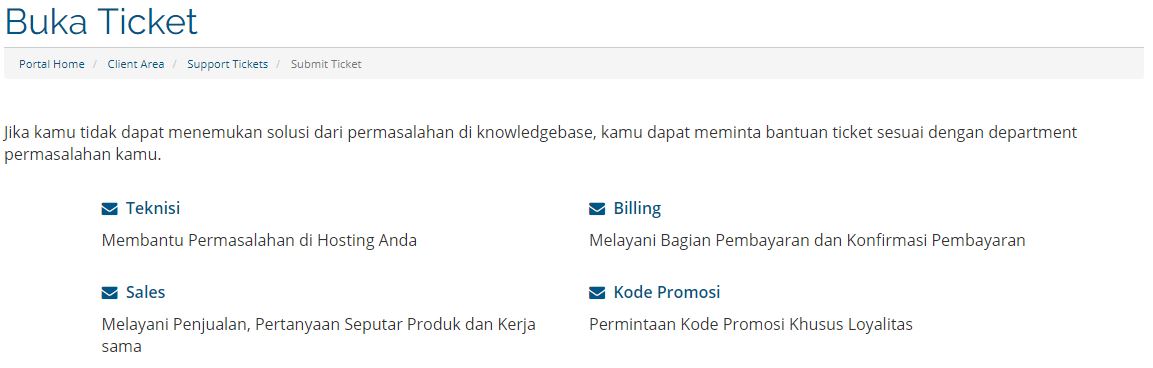Viewport: 1153px width, 368px height.
Task: Open the Teknisi department ticket form
Action: [153, 208]
